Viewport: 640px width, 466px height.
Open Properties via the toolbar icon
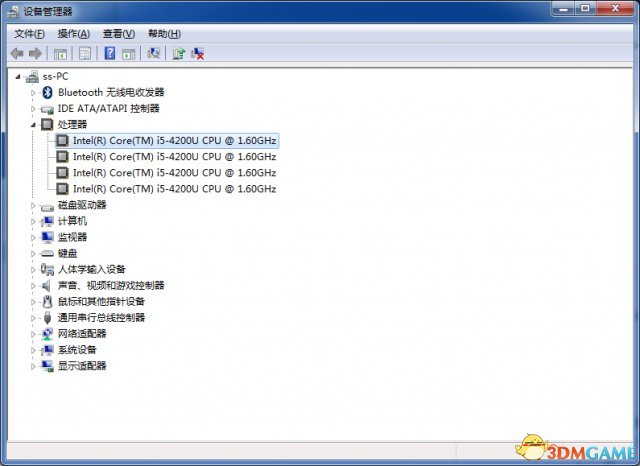[x=85, y=53]
